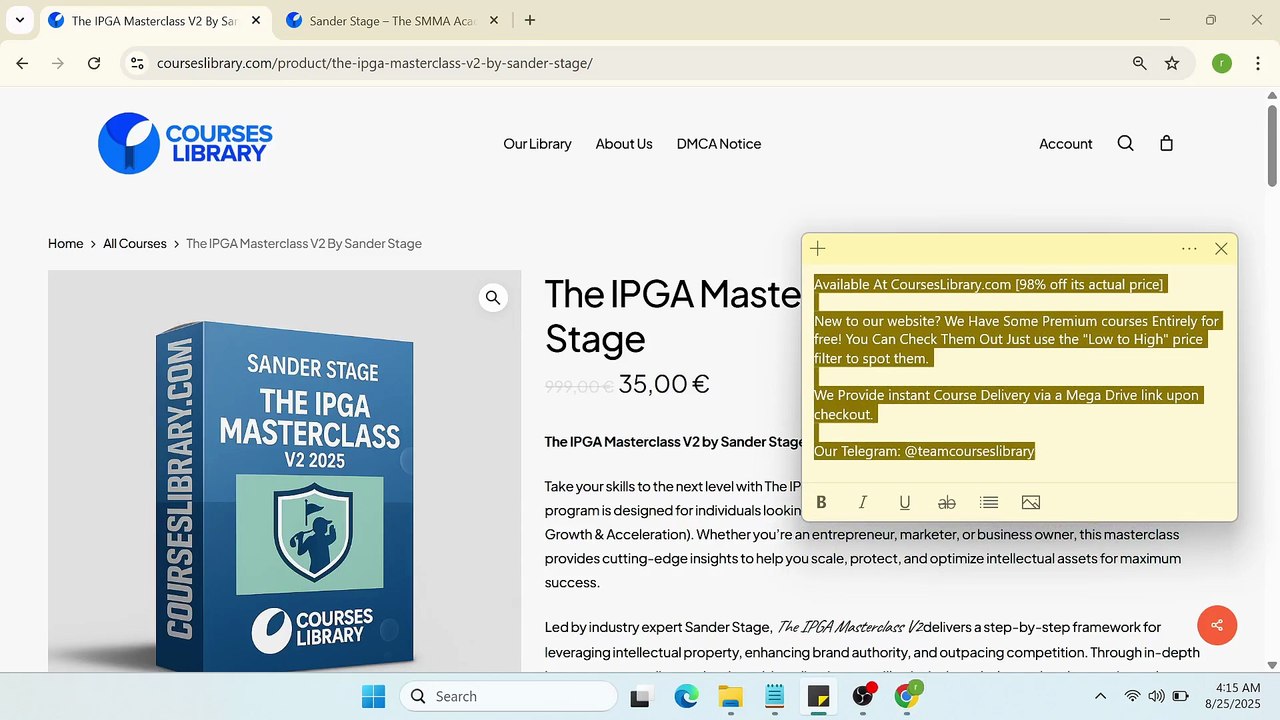Click the note line "Our Telegram: @teamcourseslibrary"
Viewport: 1280px width, 720px height.
pyautogui.click(x=924, y=451)
